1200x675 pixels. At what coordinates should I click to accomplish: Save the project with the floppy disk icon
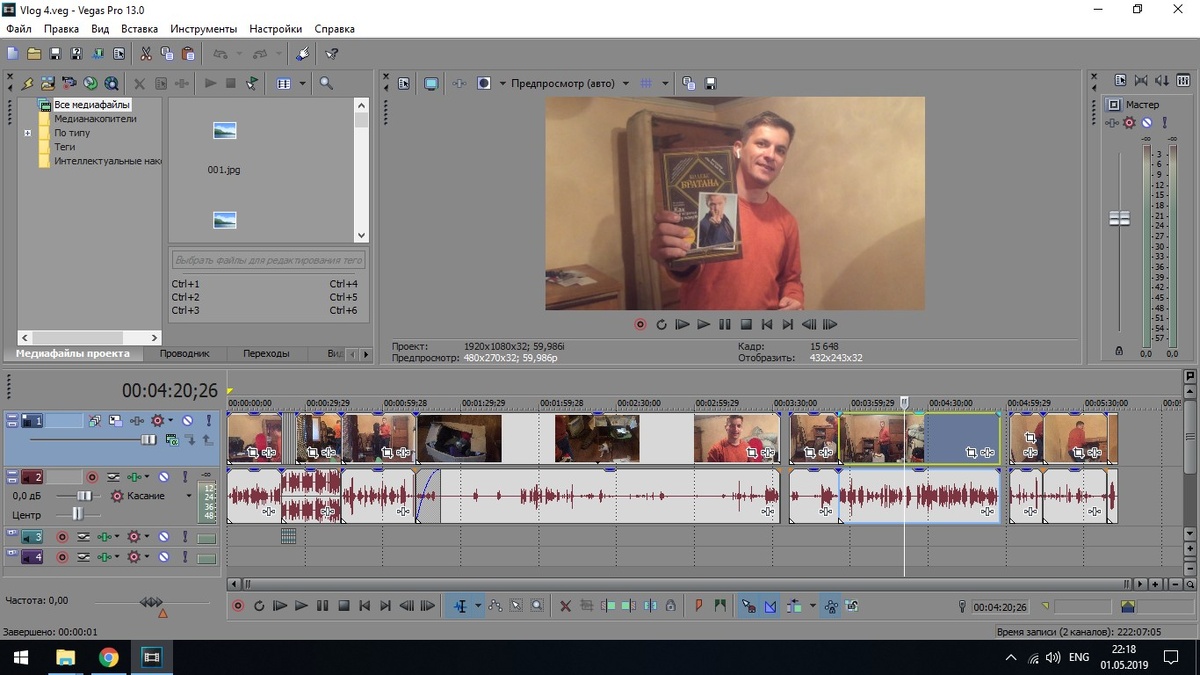55,53
